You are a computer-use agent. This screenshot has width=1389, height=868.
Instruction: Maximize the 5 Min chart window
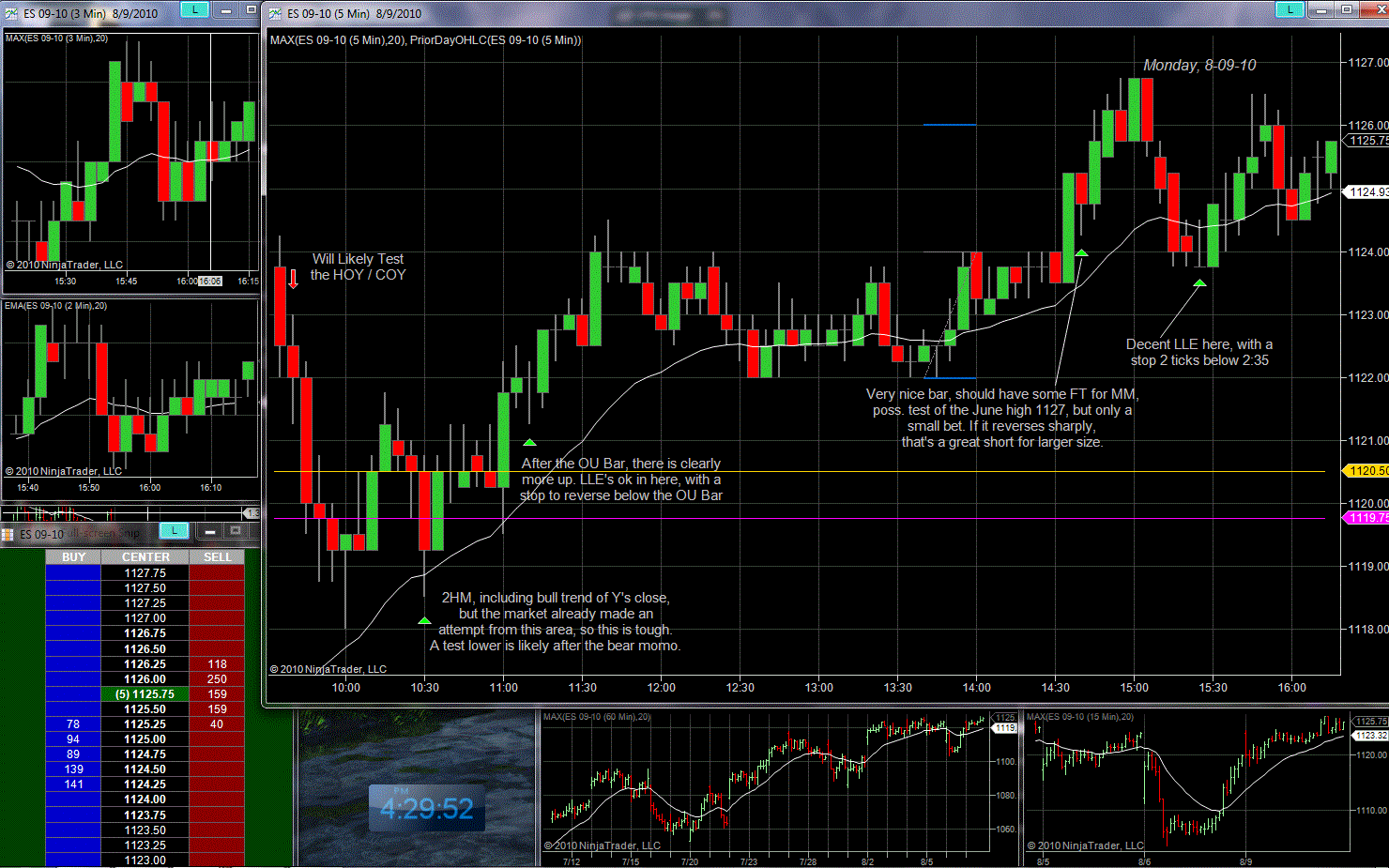point(1347,9)
